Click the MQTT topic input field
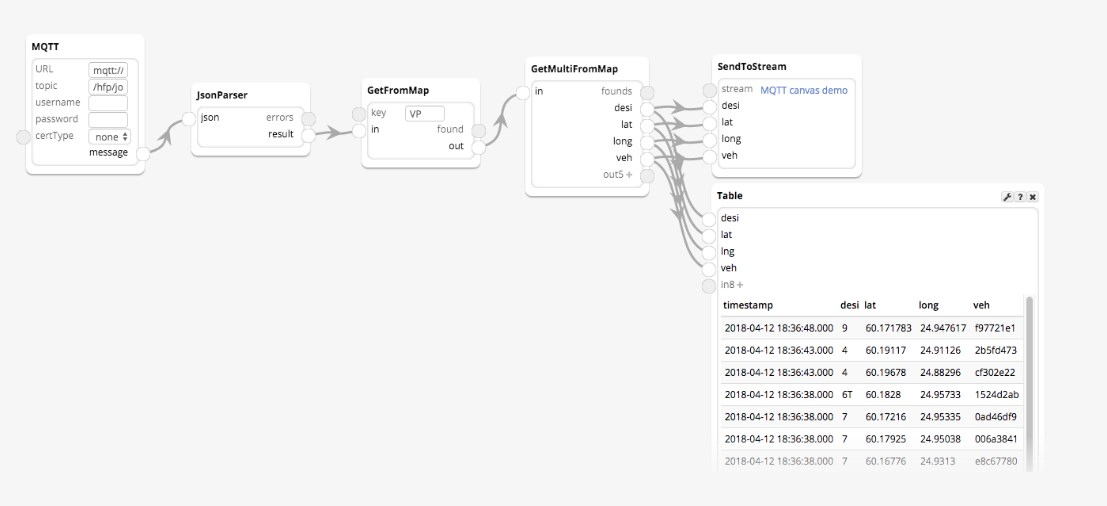 (108, 87)
